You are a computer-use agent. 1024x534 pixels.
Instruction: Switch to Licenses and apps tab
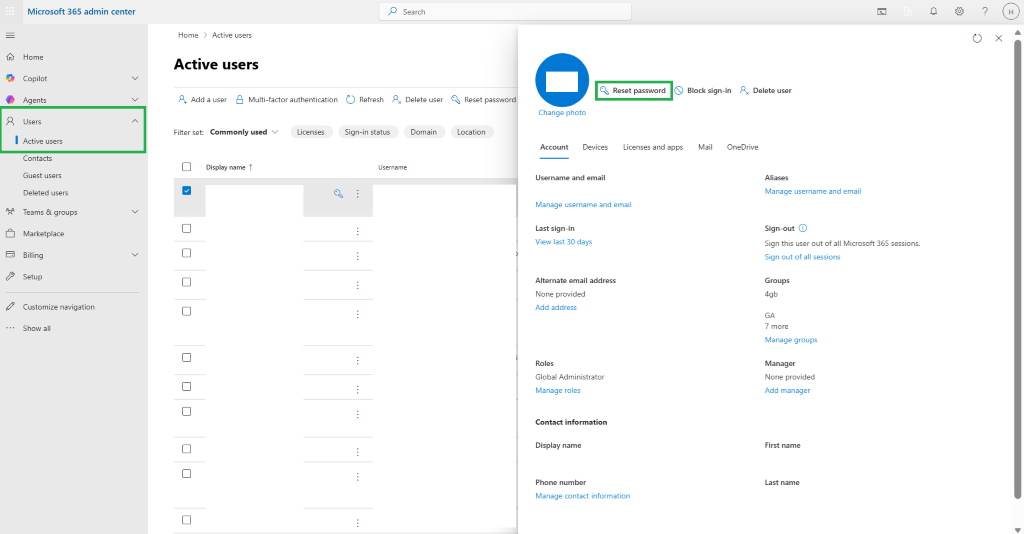pyautogui.click(x=653, y=147)
